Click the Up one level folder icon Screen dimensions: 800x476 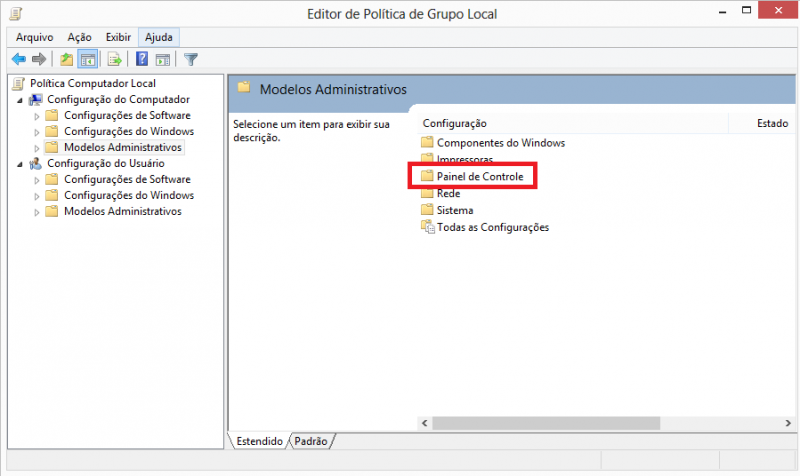coord(67,59)
